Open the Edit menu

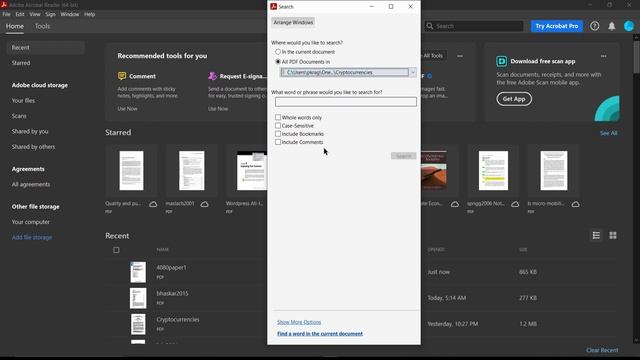(x=20, y=14)
